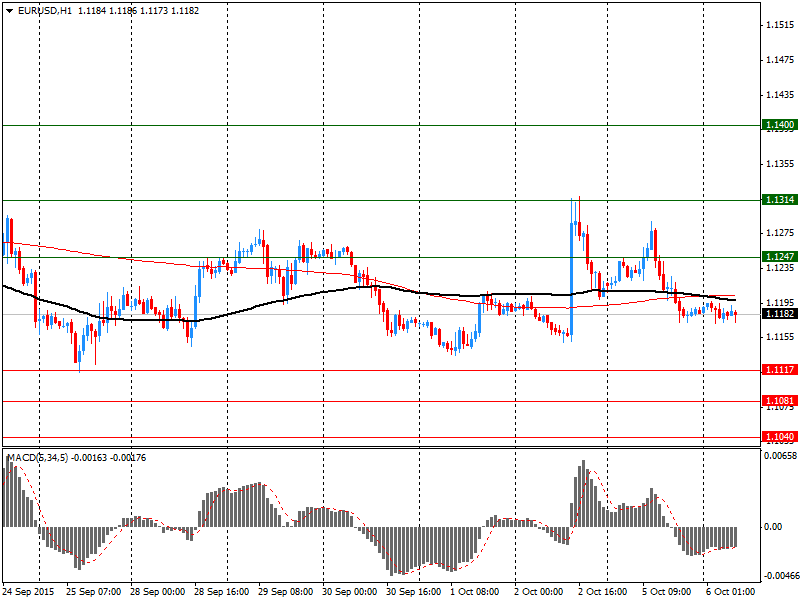Click the MACD 0.00 zero scale value
This screenshot has height=600, width=800.
point(773,527)
